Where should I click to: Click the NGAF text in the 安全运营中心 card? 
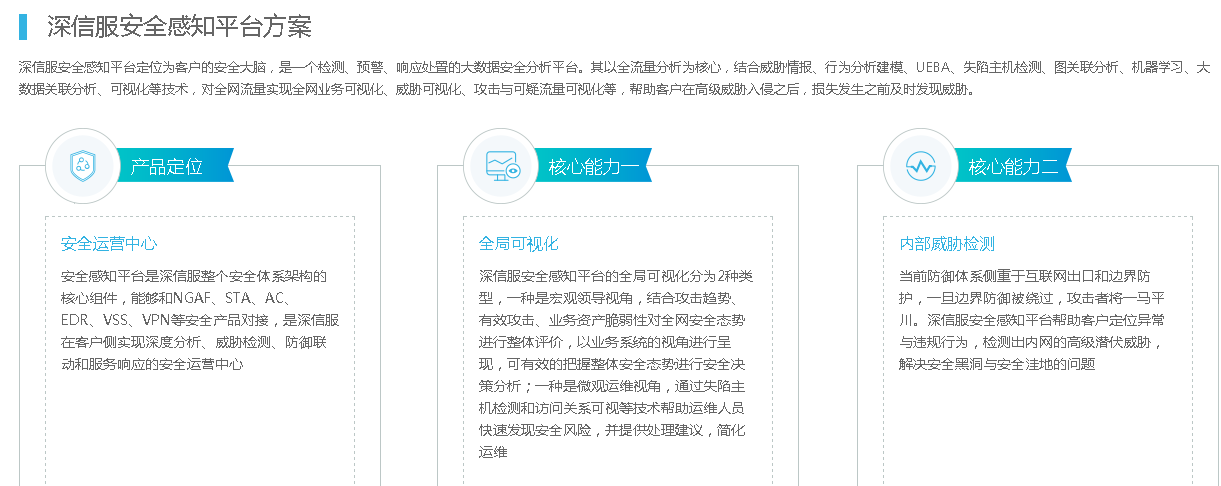pos(190,298)
